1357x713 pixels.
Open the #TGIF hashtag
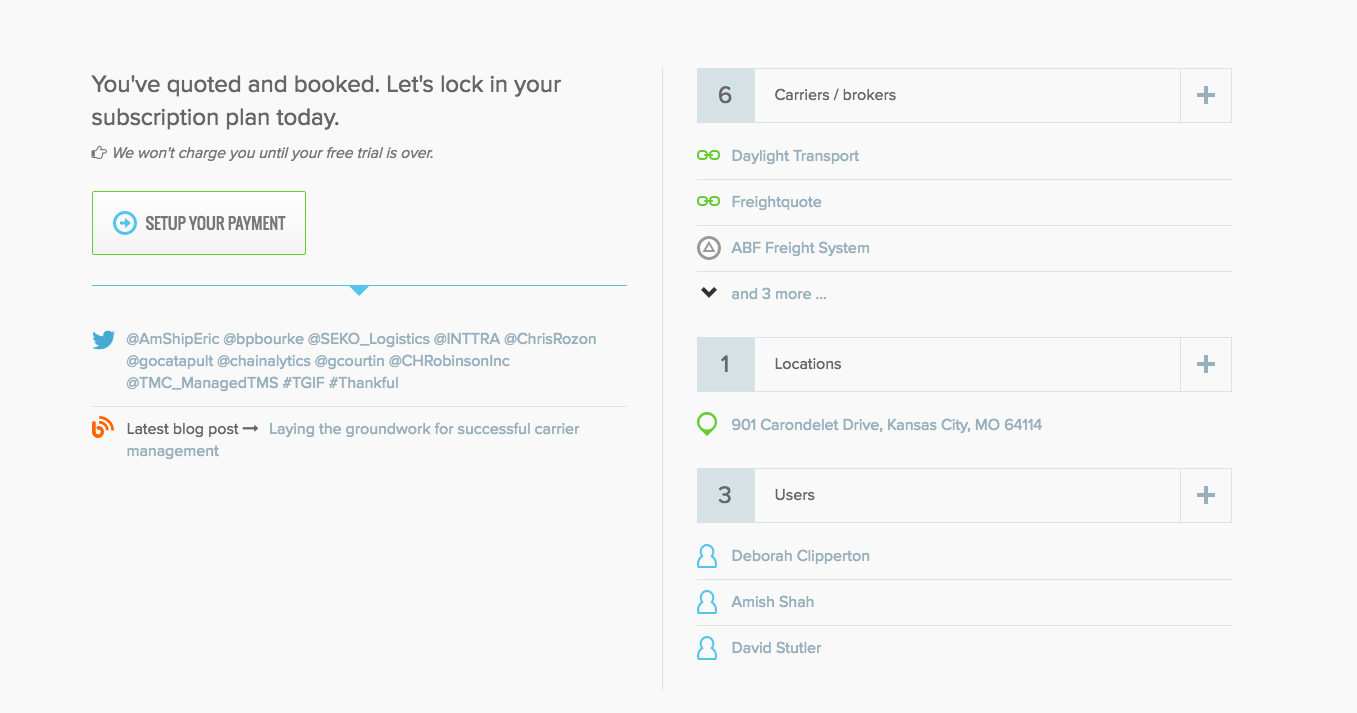click(304, 383)
